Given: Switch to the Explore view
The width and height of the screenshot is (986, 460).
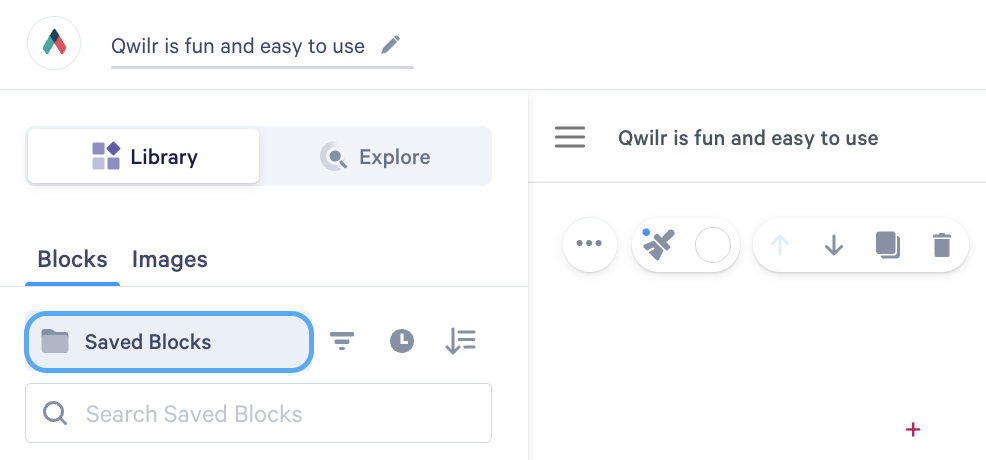Looking at the screenshot, I should click(x=375, y=156).
